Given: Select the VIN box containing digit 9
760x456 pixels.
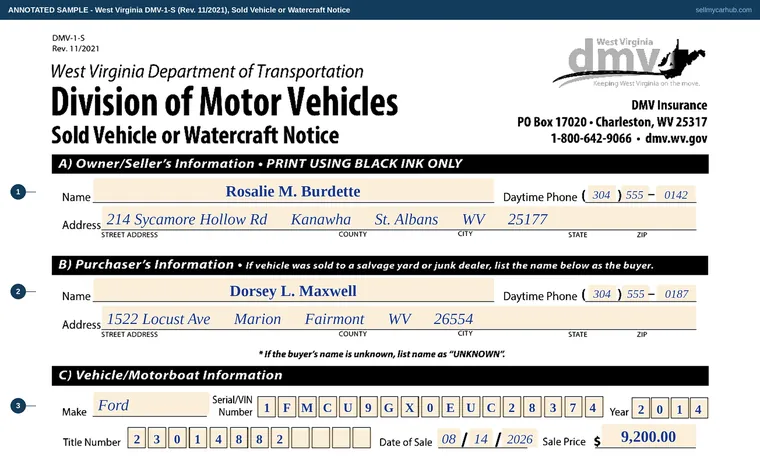Looking at the screenshot, I should point(368,408).
